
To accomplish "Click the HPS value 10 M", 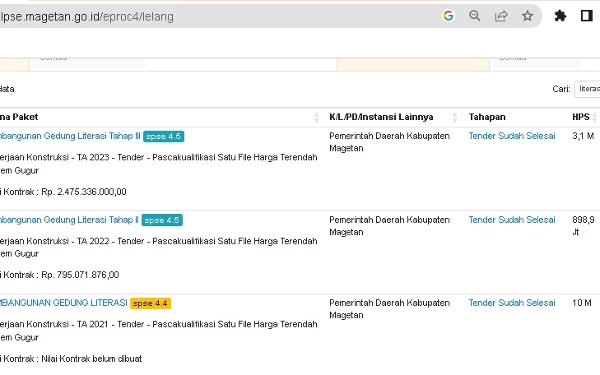I will tap(582, 303).
